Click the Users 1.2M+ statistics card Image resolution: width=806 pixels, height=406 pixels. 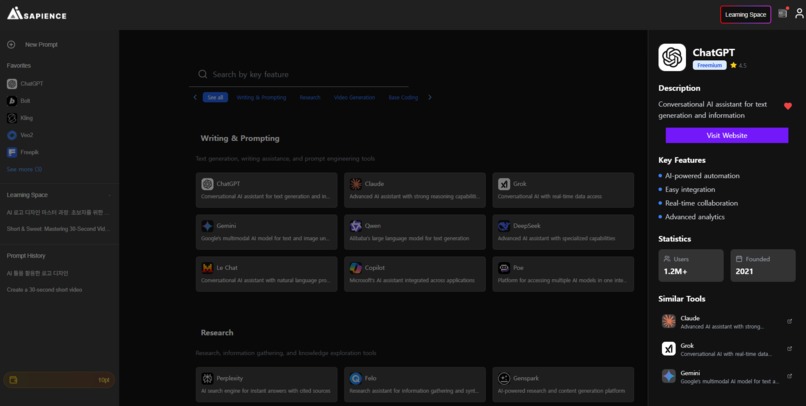(691, 266)
